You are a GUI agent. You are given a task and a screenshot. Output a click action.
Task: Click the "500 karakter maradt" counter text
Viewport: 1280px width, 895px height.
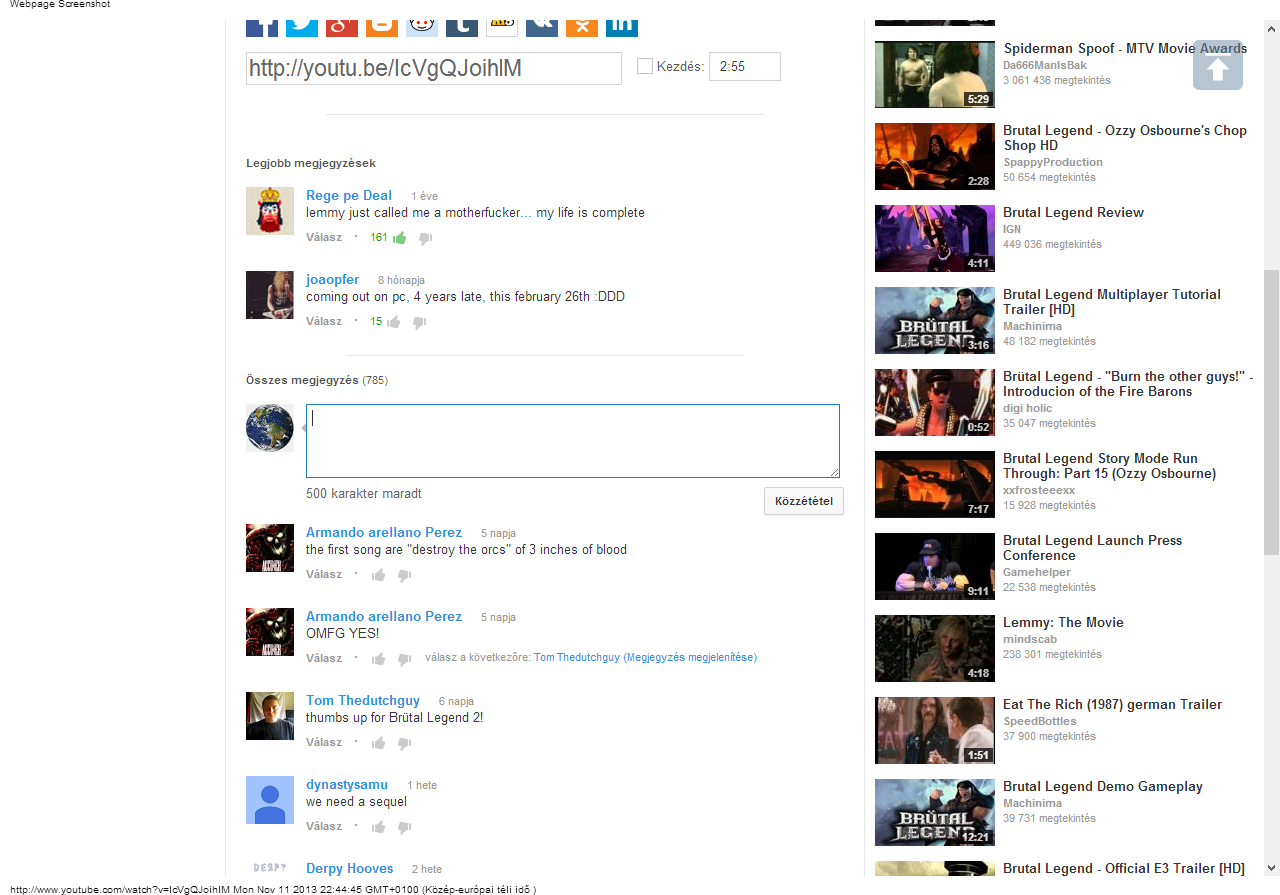[x=364, y=494]
